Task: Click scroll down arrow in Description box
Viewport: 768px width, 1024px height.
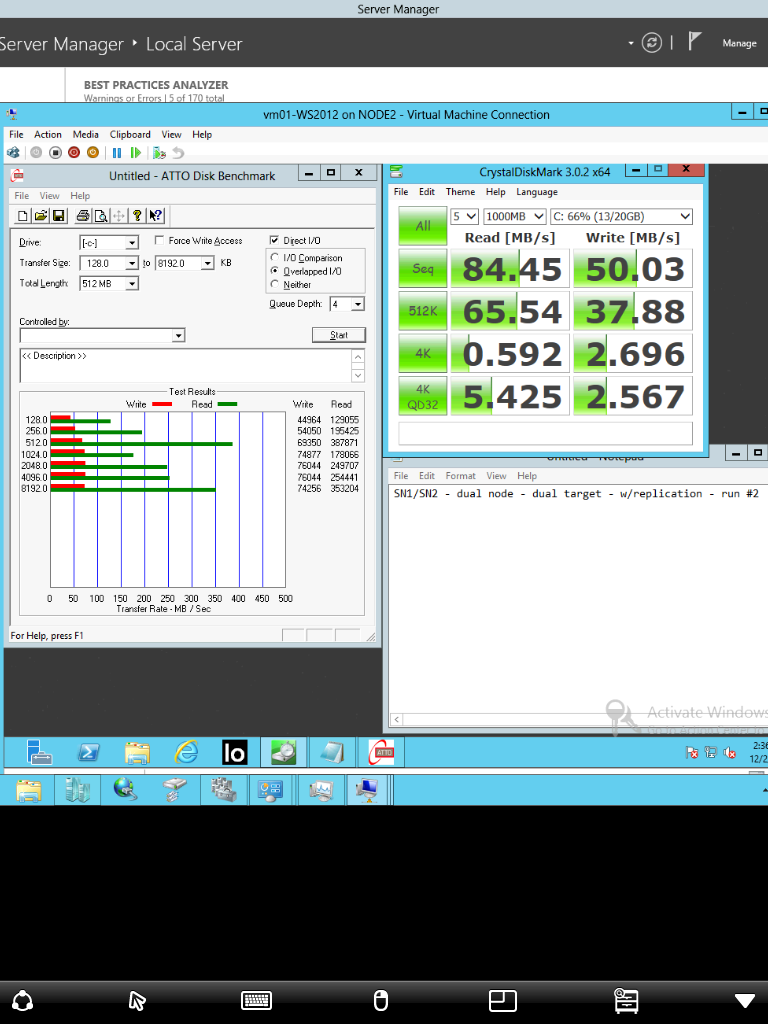Action: click(358, 376)
